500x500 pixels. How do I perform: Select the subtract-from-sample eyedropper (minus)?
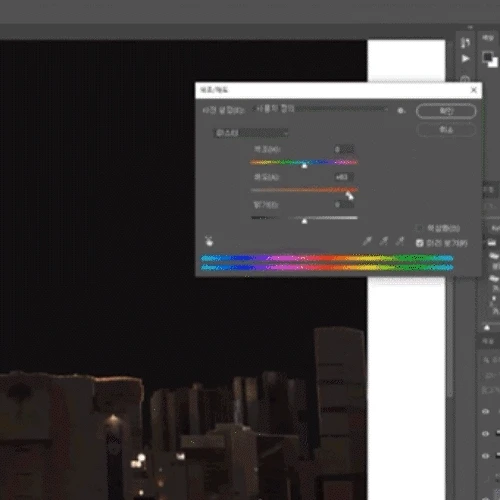(400, 241)
